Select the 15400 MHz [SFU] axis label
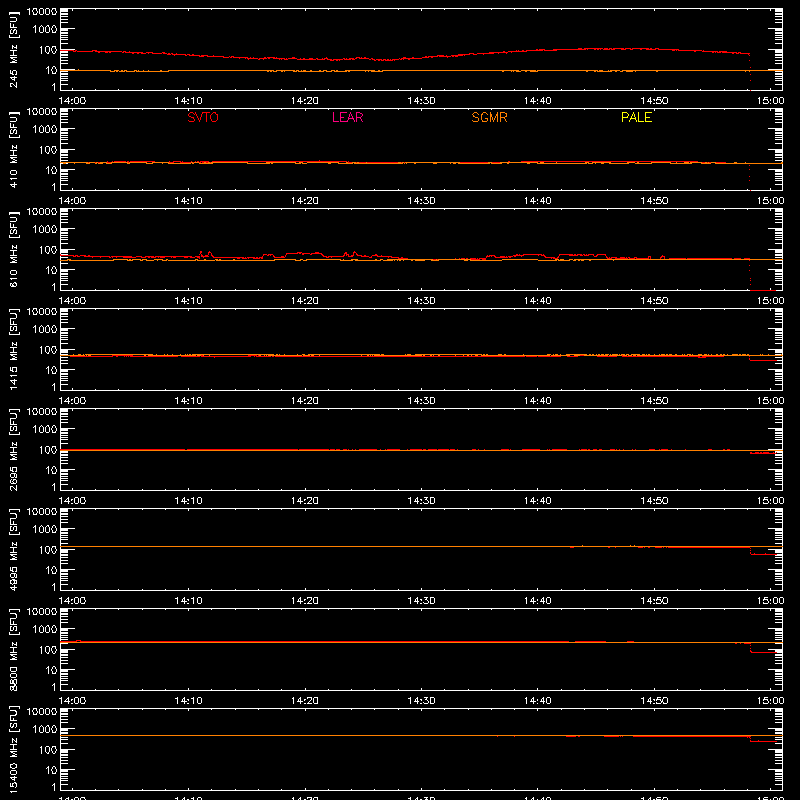 (13, 750)
